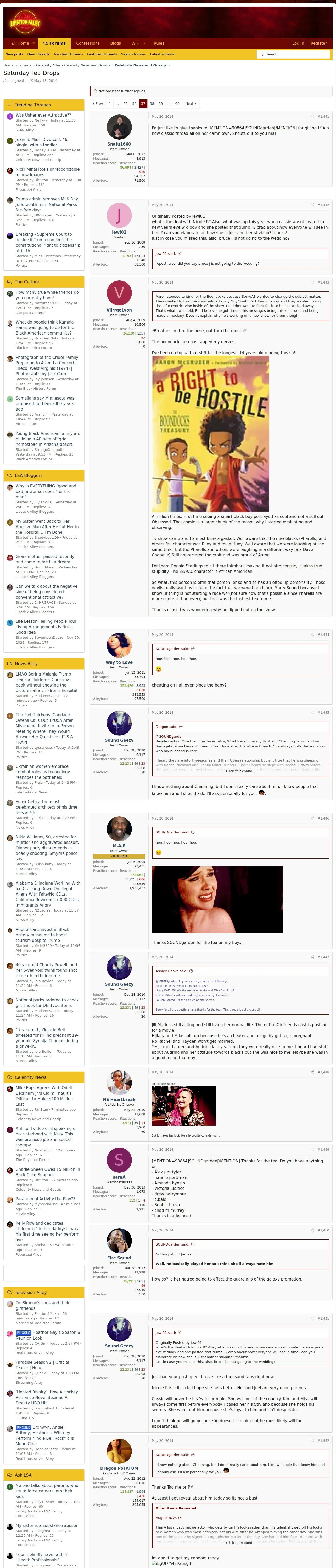
Task: Click the Trending Threads header icon
Action: pyautogui.click(x=10, y=105)
